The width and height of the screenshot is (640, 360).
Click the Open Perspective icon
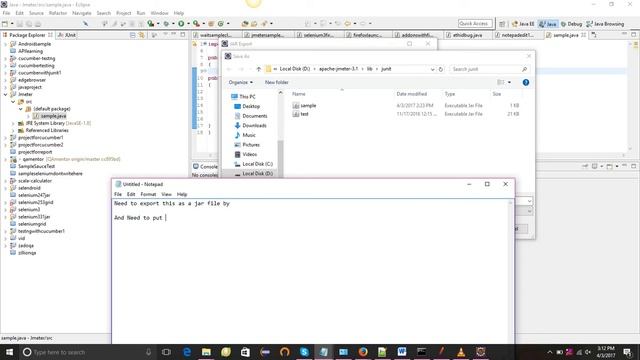(502, 24)
